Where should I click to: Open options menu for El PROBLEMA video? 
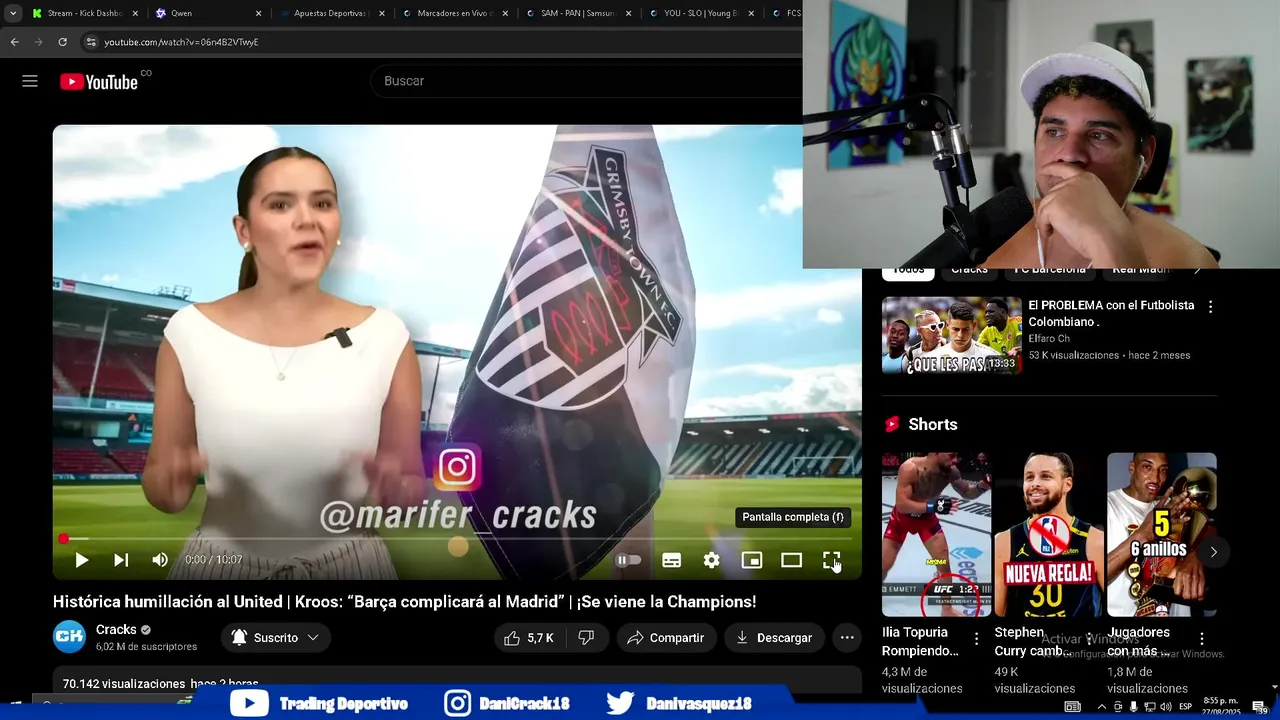(1210, 307)
